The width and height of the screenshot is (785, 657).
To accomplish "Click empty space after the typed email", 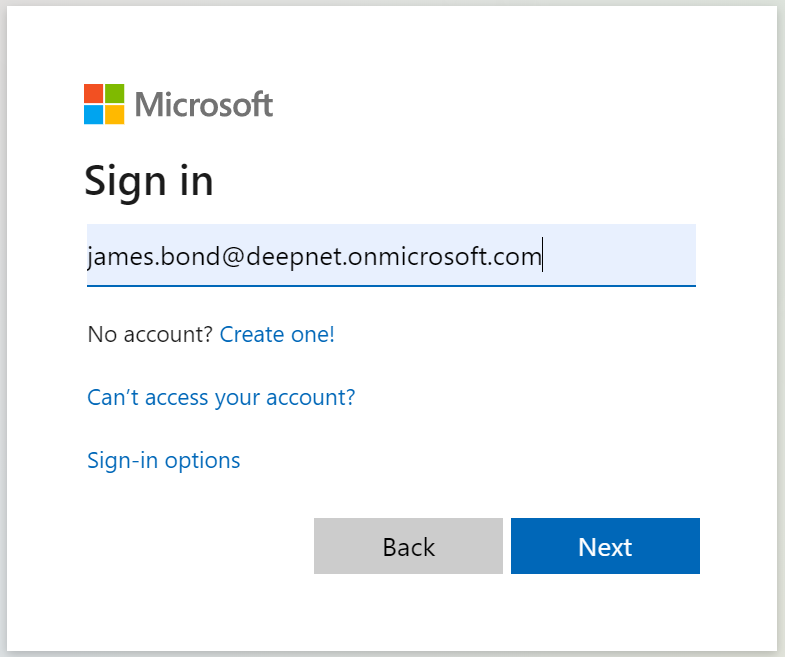I will [618, 256].
